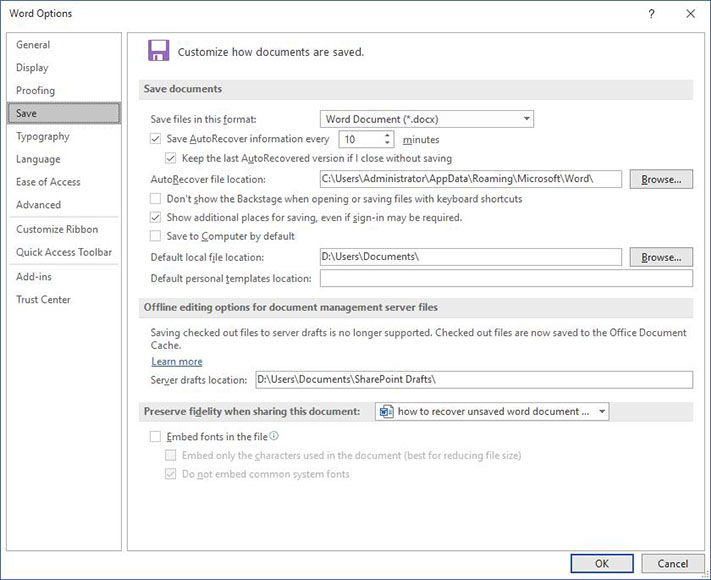Uncheck Keep the last AutoRecovered version

point(170,158)
